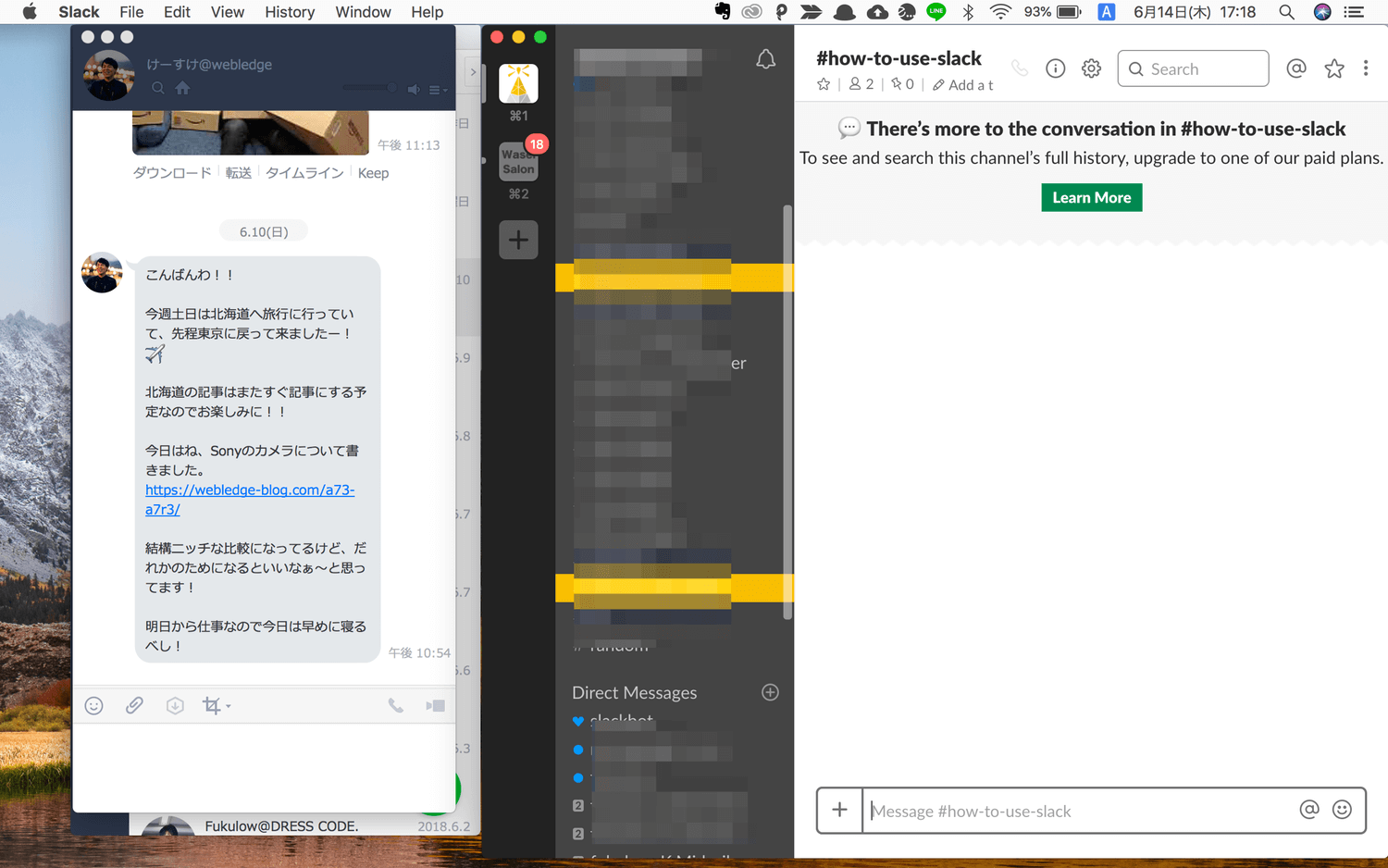Open the Window menu
1388x868 pixels.
[x=363, y=12]
